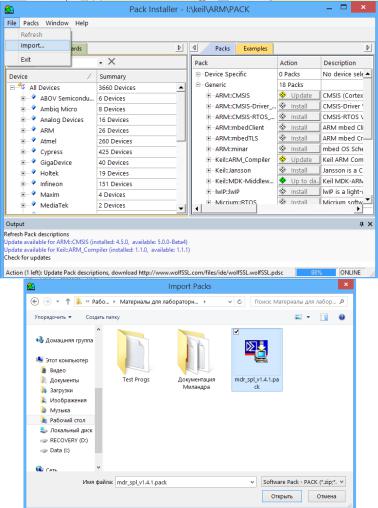Refresh the folder location
The image size is (378, 508).
click(x=239, y=302)
